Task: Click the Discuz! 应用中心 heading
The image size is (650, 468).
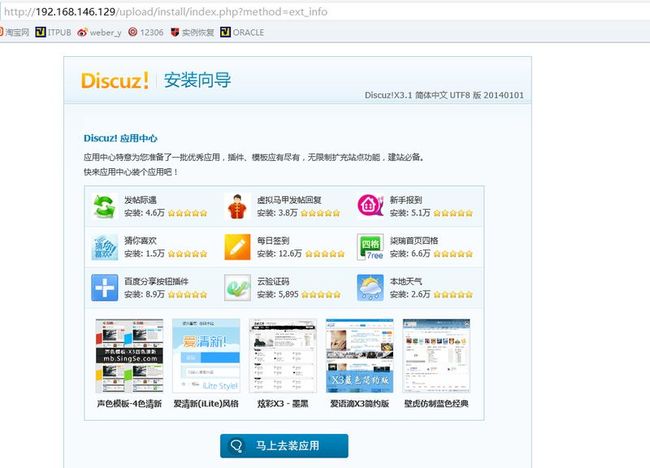Action: coord(121,138)
